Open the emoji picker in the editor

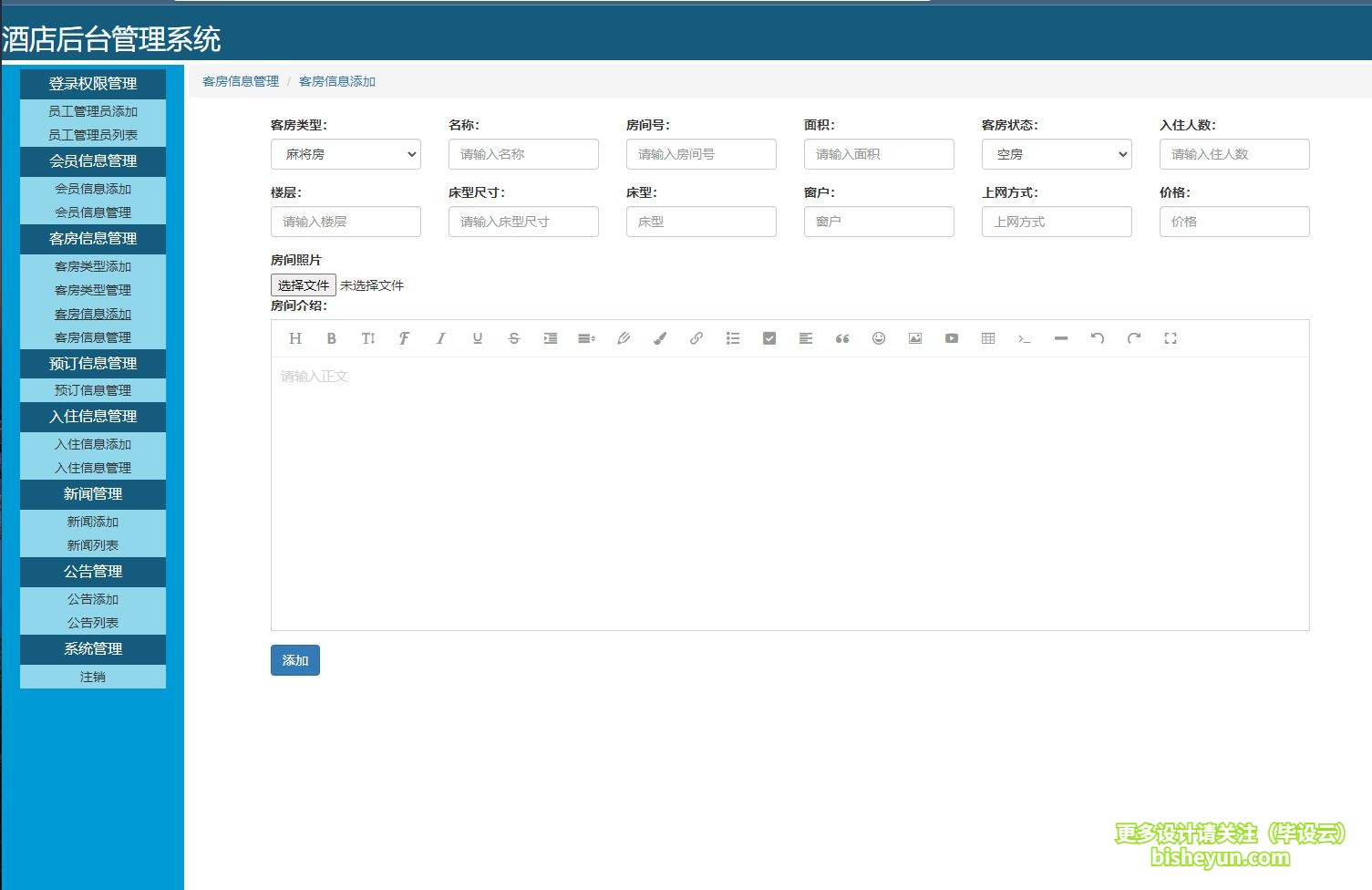click(x=879, y=338)
